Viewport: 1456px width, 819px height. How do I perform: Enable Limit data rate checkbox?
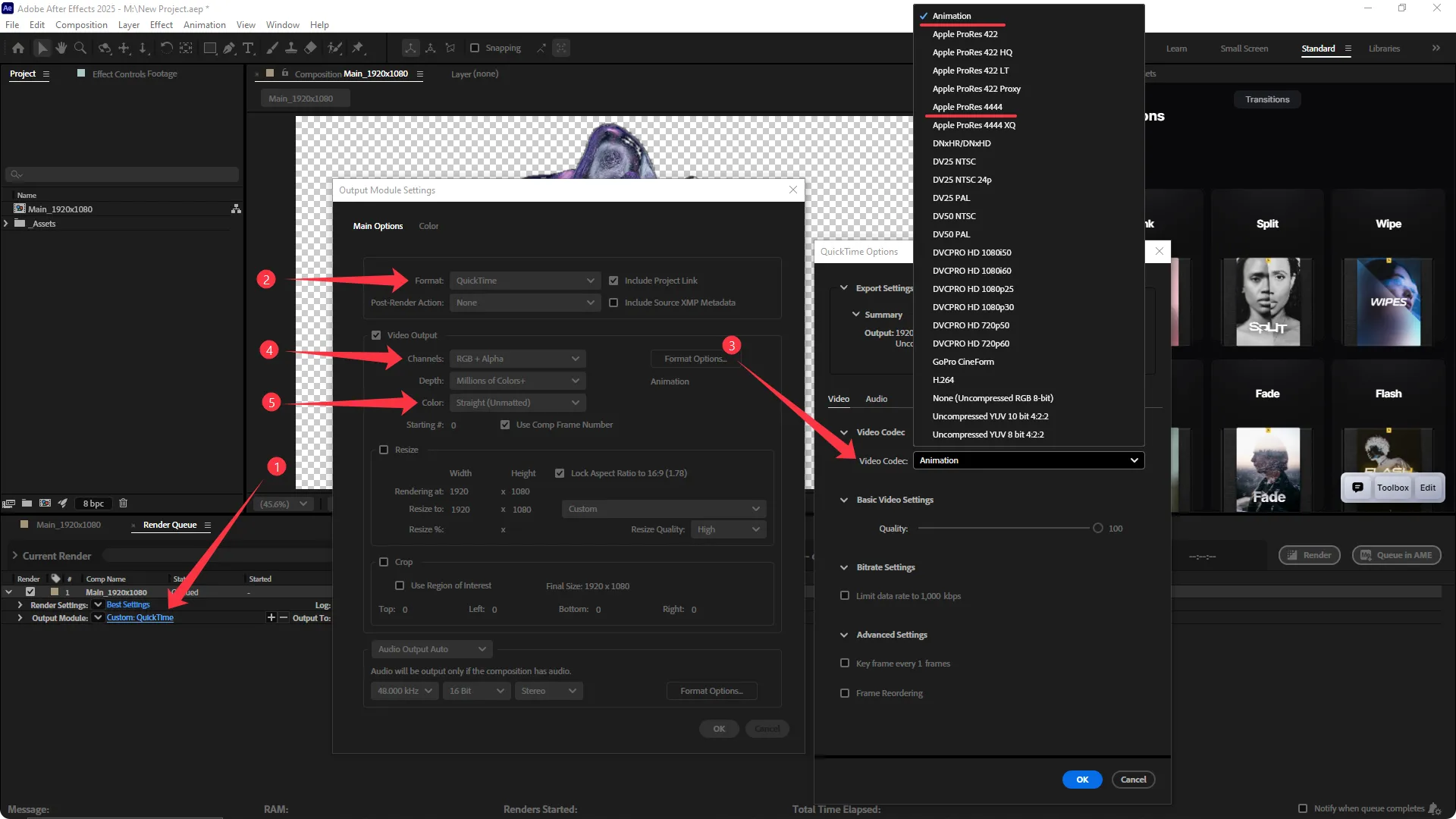tap(845, 596)
